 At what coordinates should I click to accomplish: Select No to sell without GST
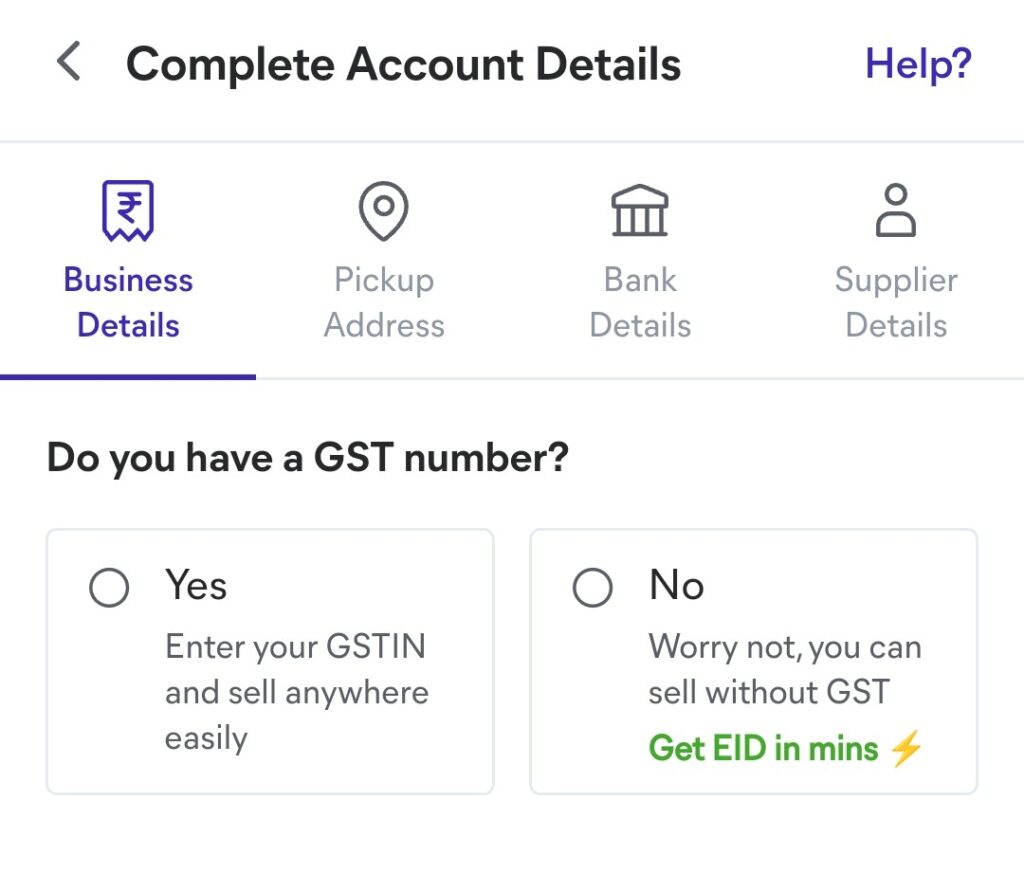(x=593, y=587)
